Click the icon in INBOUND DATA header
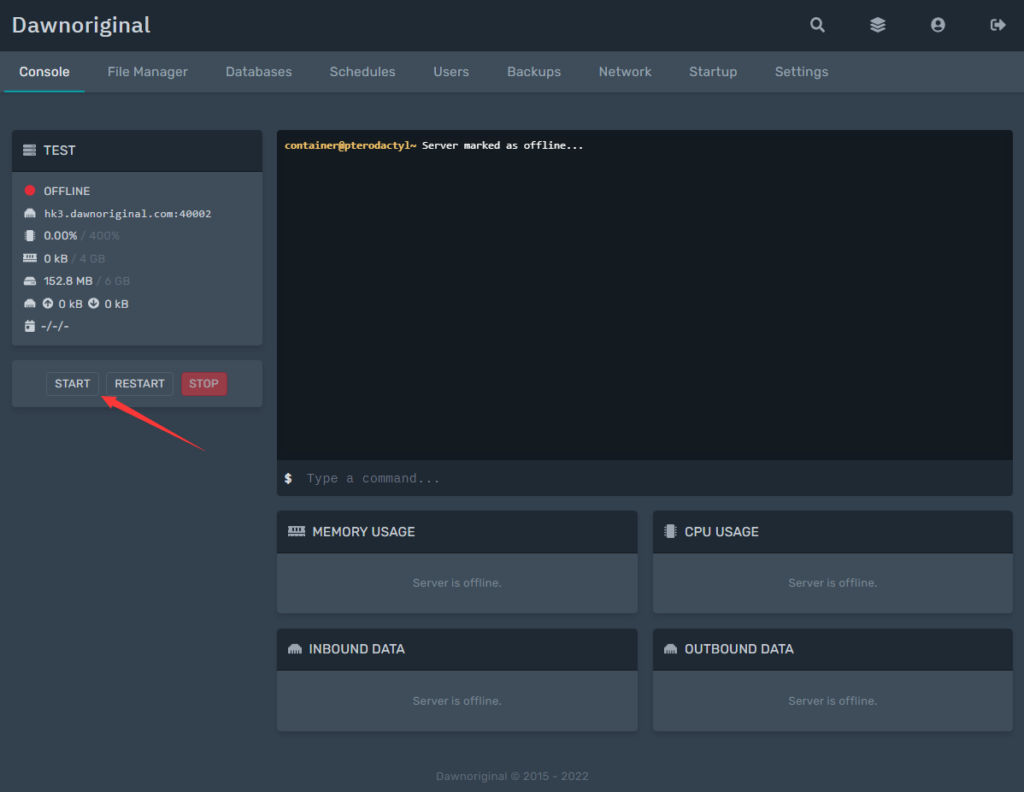Viewport: 1024px width, 792px height. click(295, 649)
